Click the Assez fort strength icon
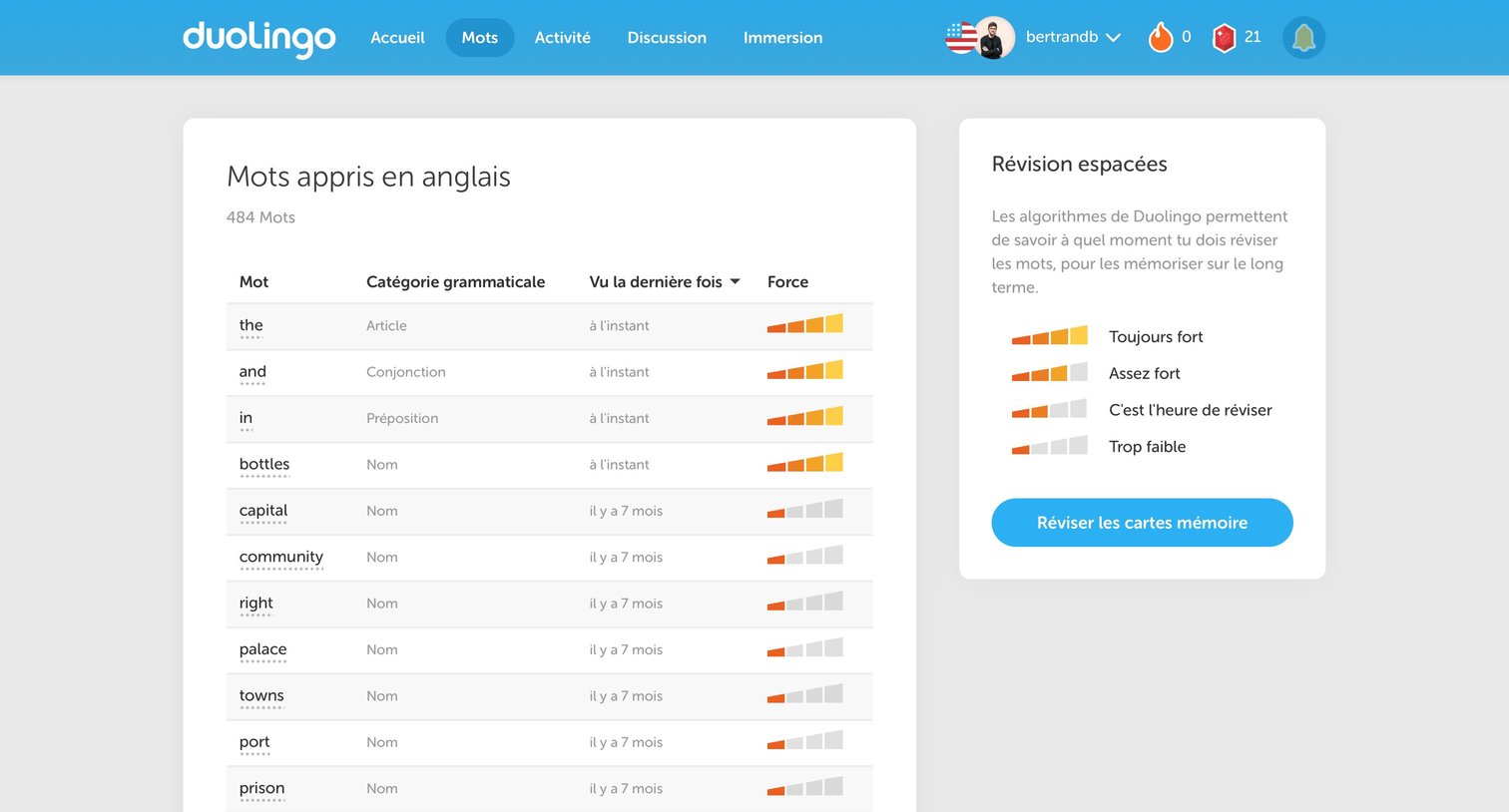 [1050, 372]
